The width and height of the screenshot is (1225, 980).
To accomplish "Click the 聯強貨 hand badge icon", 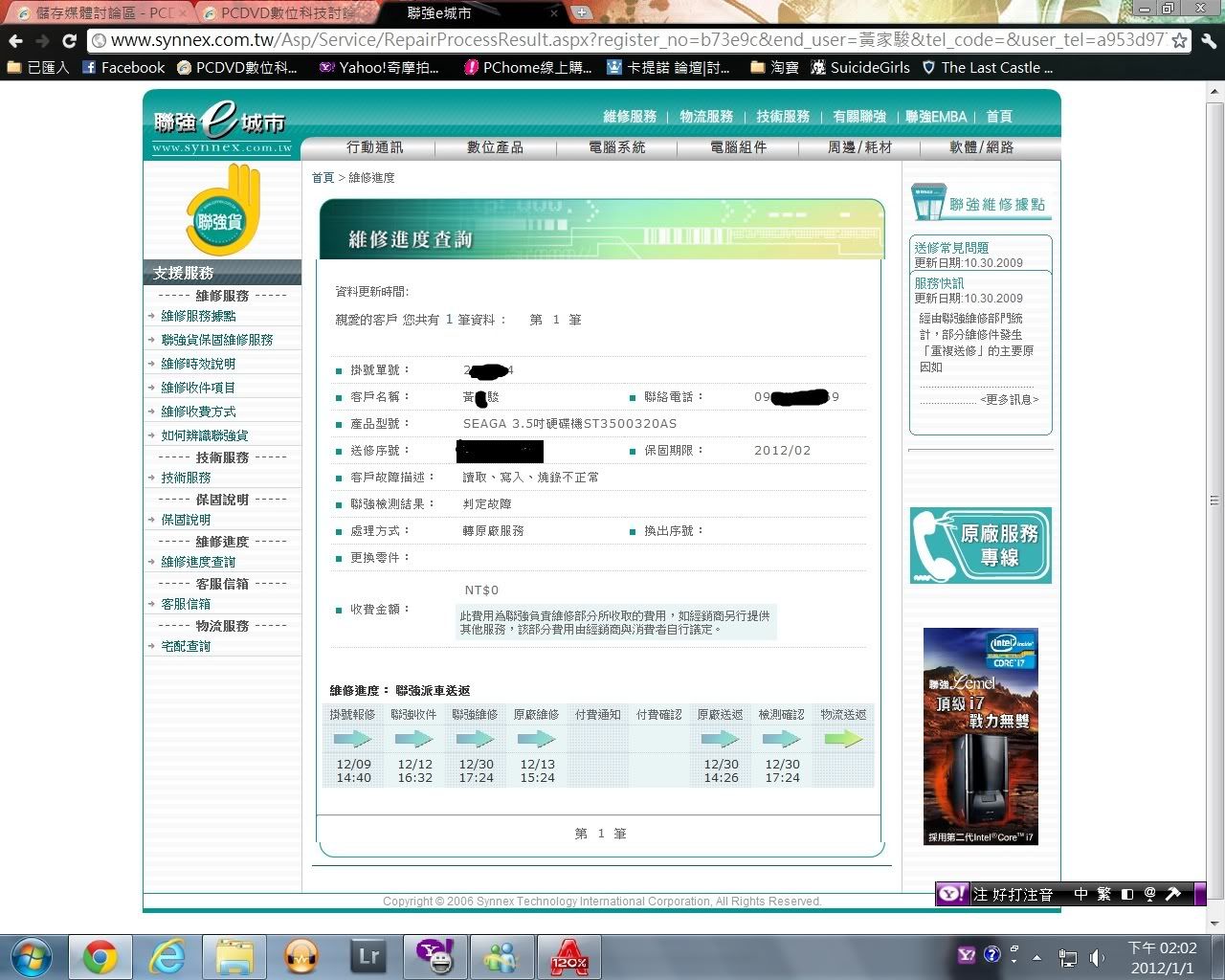I will (x=223, y=211).
